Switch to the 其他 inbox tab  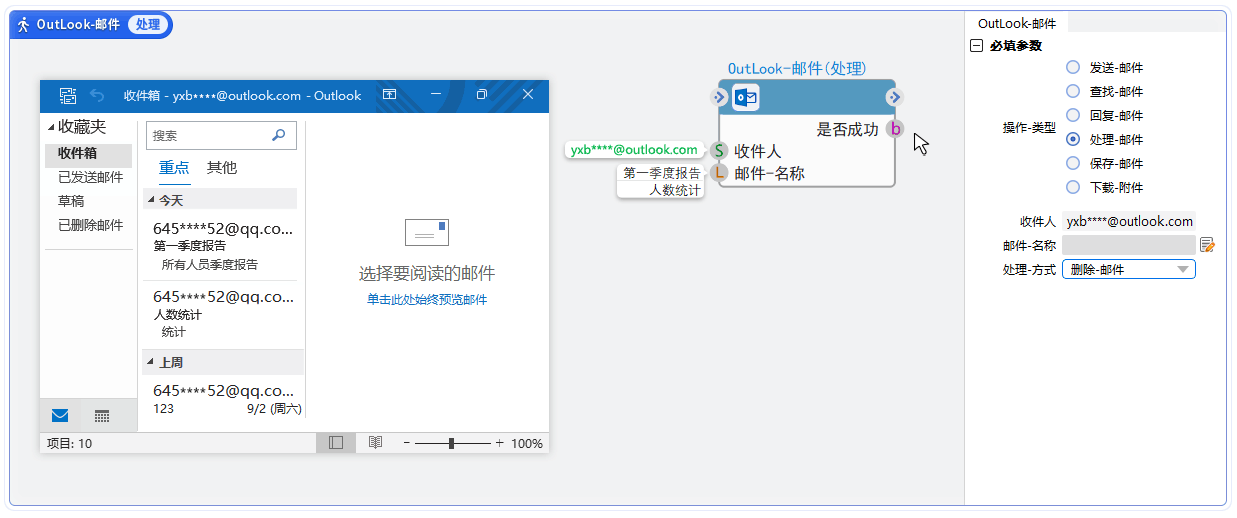[x=221, y=168]
